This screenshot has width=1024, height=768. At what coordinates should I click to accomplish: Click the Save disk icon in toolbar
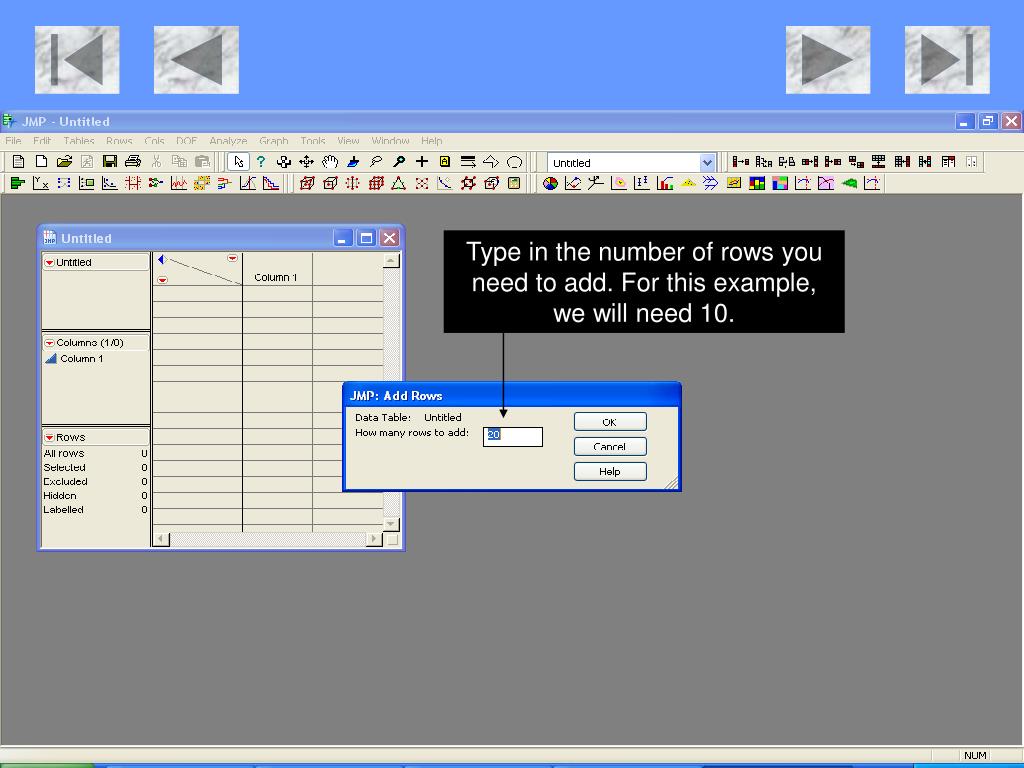point(110,161)
